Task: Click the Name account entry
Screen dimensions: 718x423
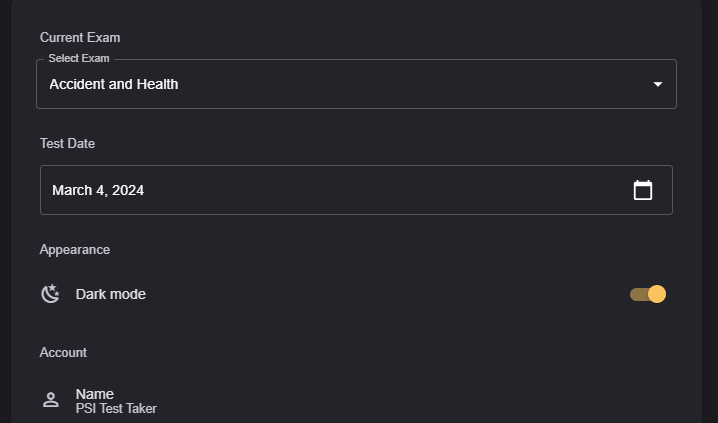Action: (95, 394)
